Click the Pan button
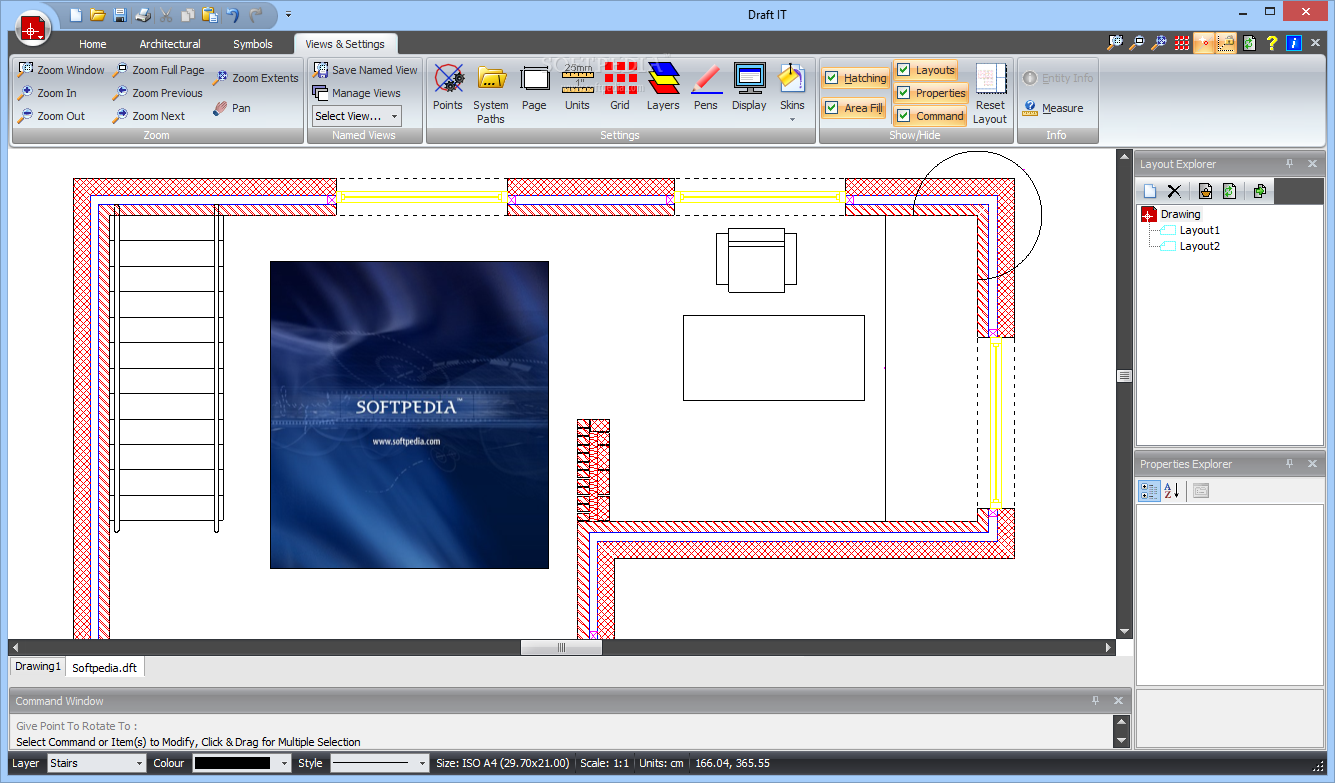Image resolution: width=1335 pixels, height=783 pixels. pyautogui.click(x=232, y=108)
